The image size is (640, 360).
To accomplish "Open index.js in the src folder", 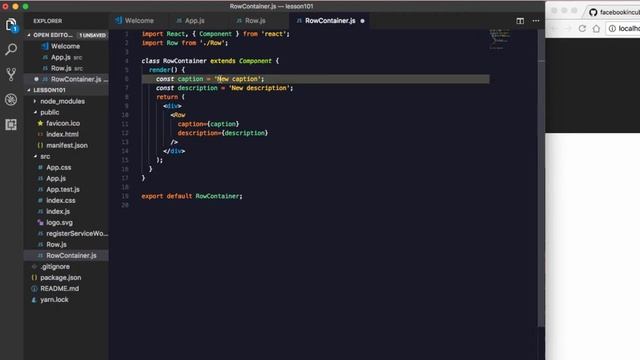I will (x=58, y=211).
